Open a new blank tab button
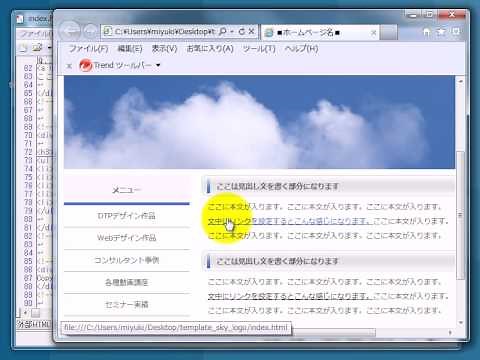The height and width of the screenshot is (360, 480). point(389,33)
